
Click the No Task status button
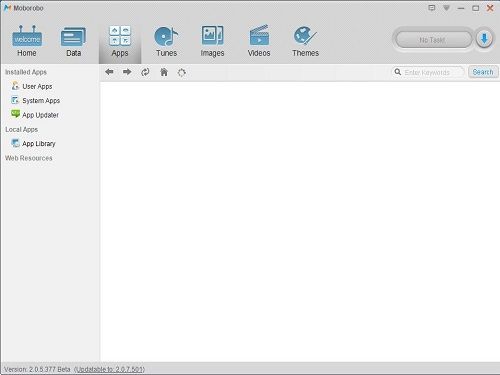[433, 40]
